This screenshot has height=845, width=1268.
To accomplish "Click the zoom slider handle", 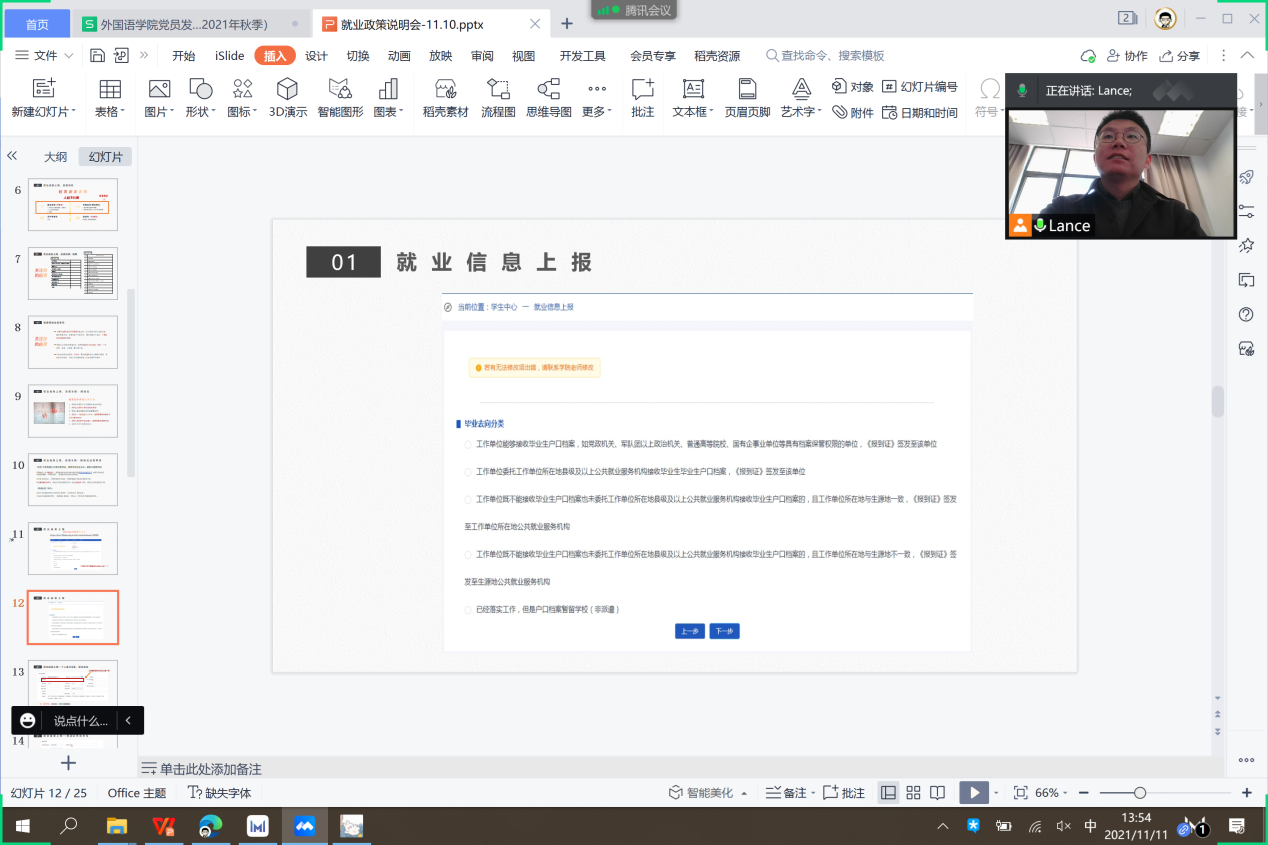I will [1139, 793].
